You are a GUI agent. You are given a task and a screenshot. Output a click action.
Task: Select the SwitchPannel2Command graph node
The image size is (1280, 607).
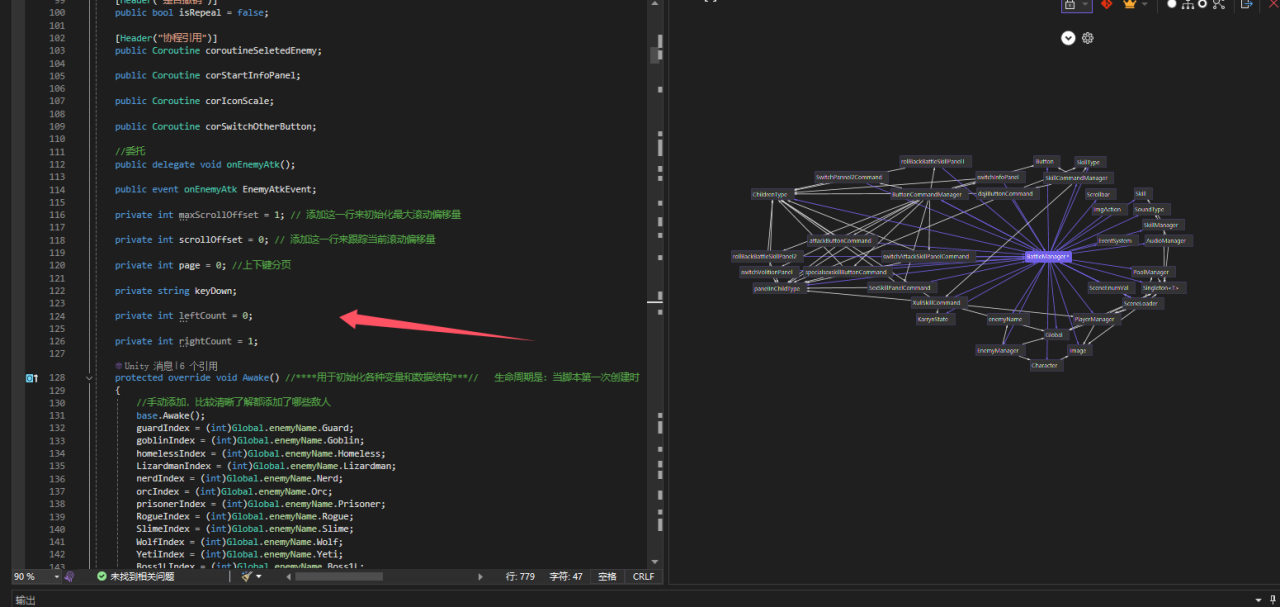click(849, 177)
